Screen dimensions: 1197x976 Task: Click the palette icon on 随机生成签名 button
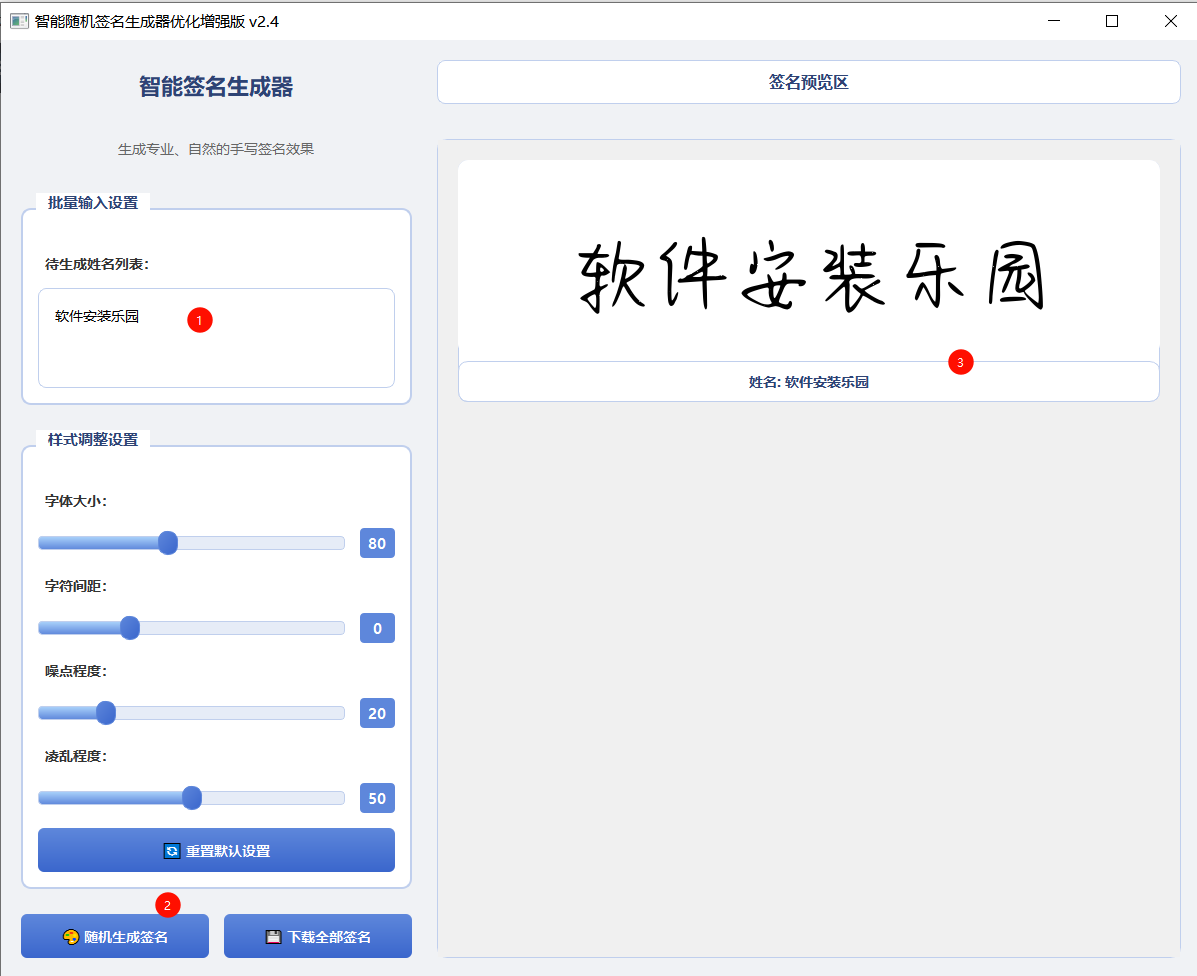71,937
